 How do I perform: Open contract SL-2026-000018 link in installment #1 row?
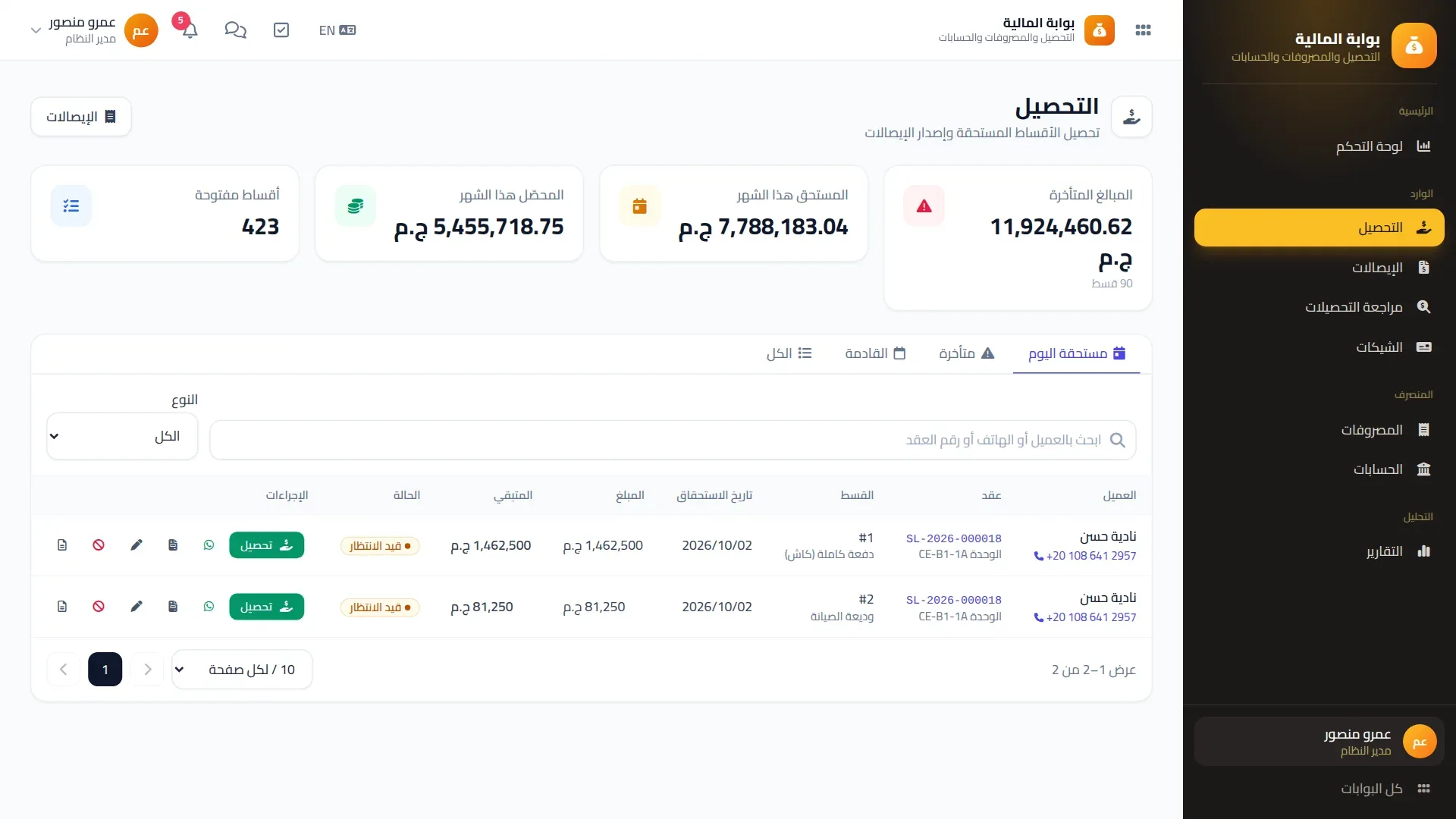click(954, 538)
